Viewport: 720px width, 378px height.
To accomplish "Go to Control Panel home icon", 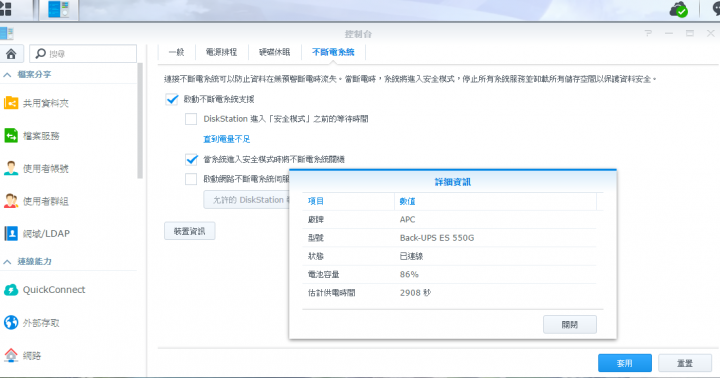I will point(11,54).
